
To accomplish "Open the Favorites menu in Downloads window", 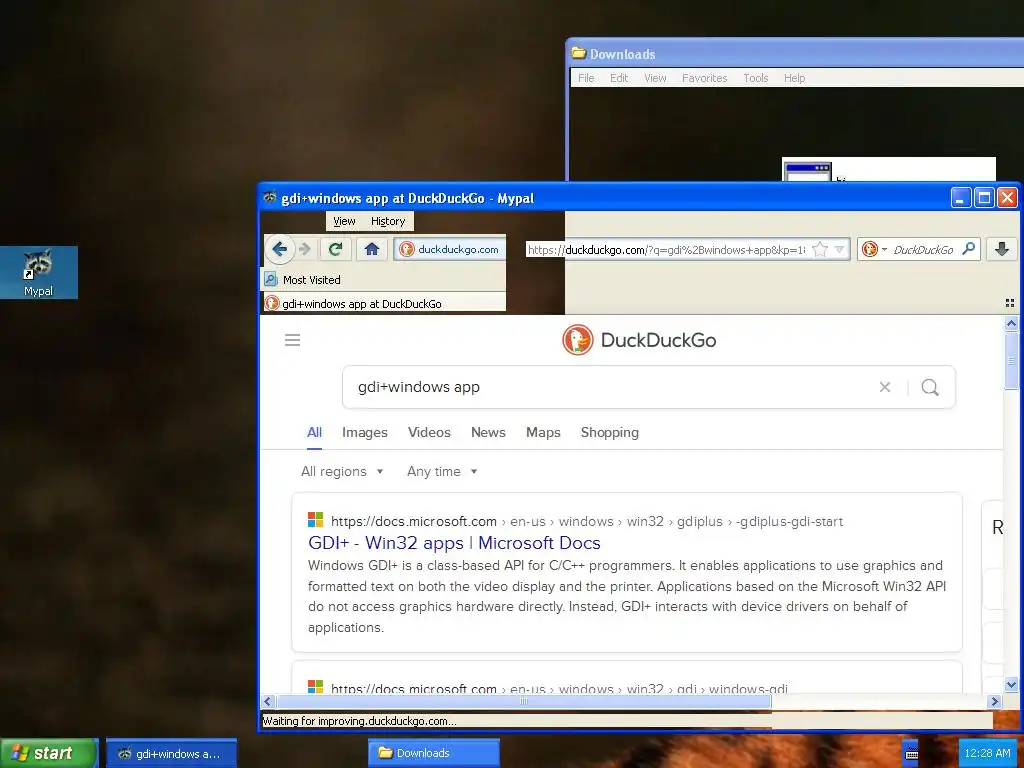I will click(704, 78).
